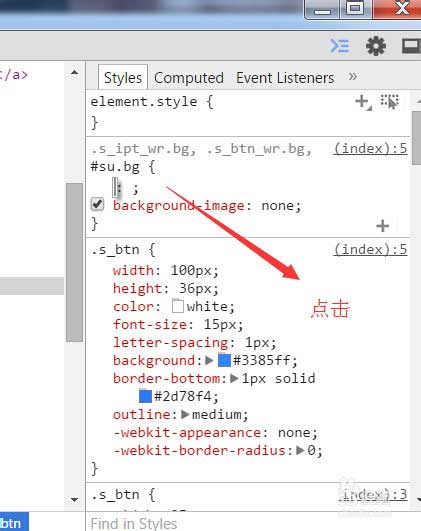The width and height of the screenshot is (421, 531).
Task: Toggle element state pin icon
Action: pyautogui.click(x=390, y=102)
